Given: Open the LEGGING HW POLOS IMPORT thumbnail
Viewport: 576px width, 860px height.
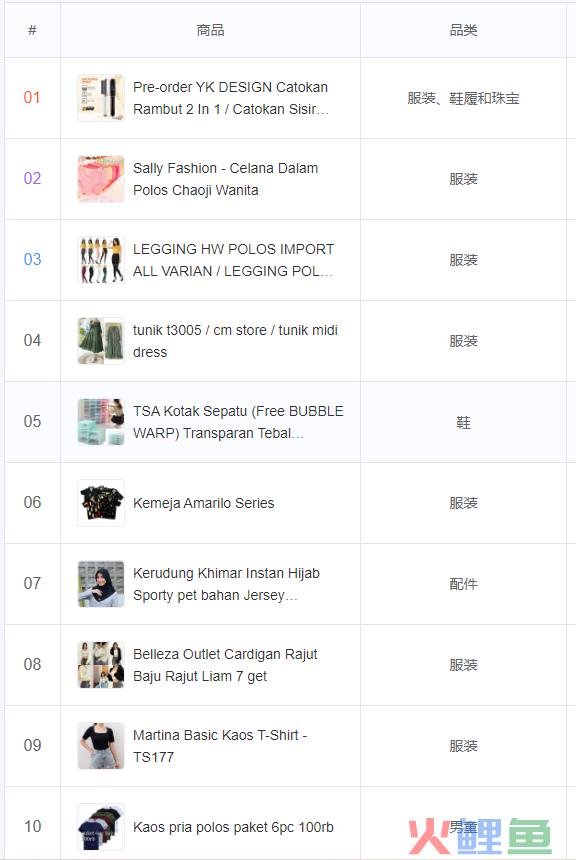Looking at the screenshot, I should point(101,260).
